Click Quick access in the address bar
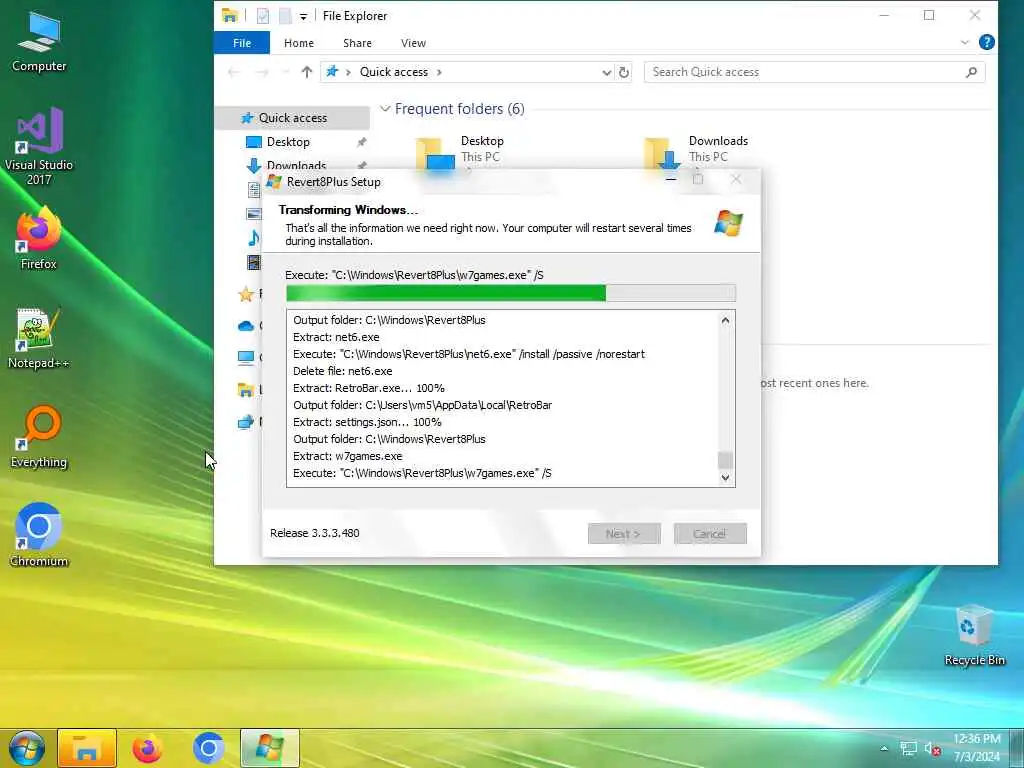 [x=394, y=72]
